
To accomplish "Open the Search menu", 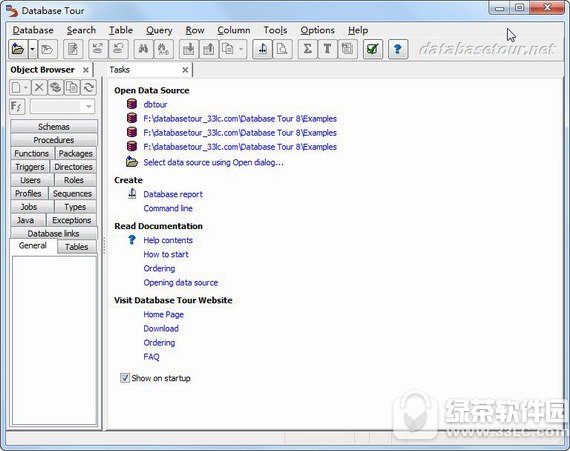I will (x=81, y=30).
